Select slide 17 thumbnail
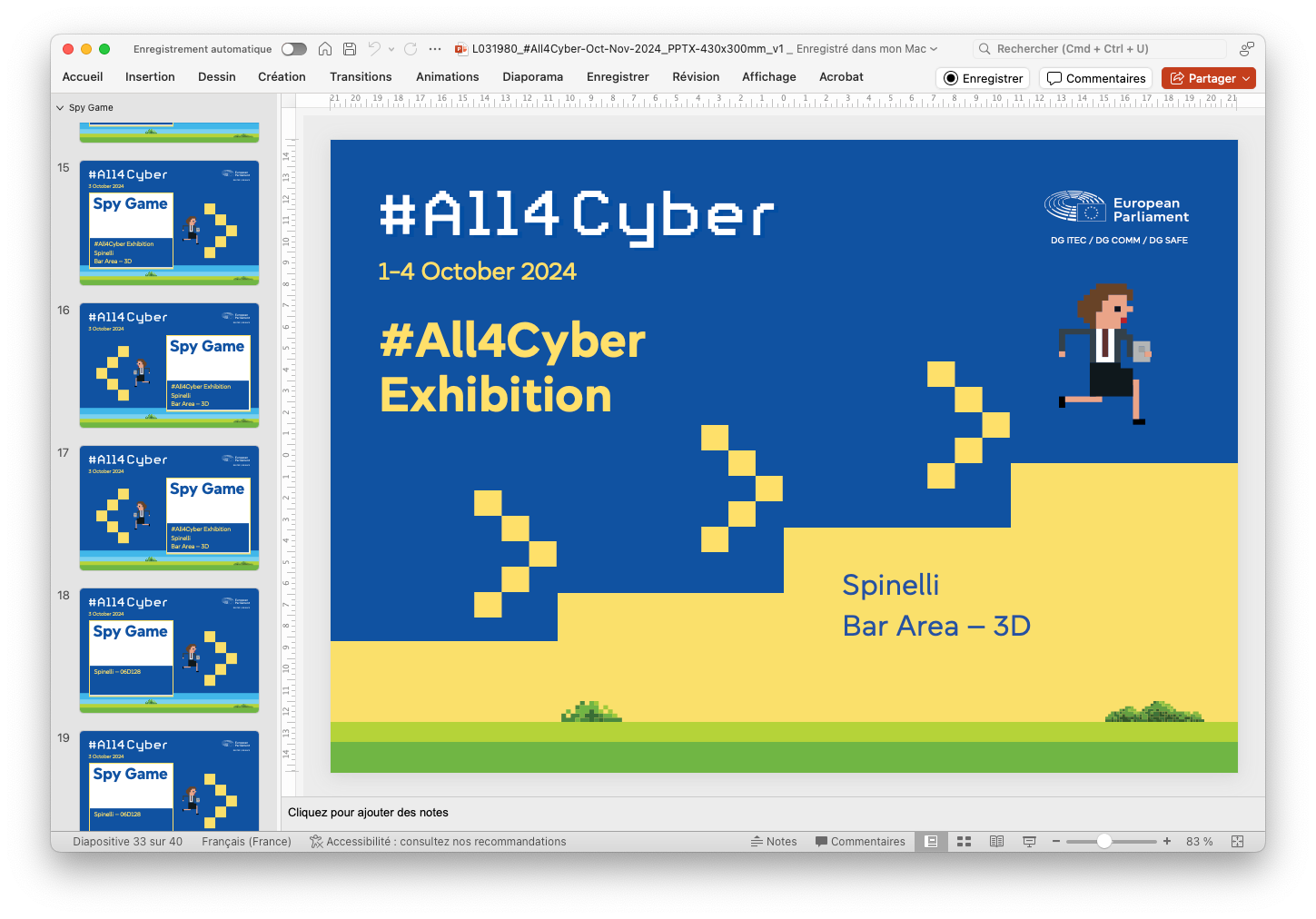 pyautogui.click(x=169, y=508)
